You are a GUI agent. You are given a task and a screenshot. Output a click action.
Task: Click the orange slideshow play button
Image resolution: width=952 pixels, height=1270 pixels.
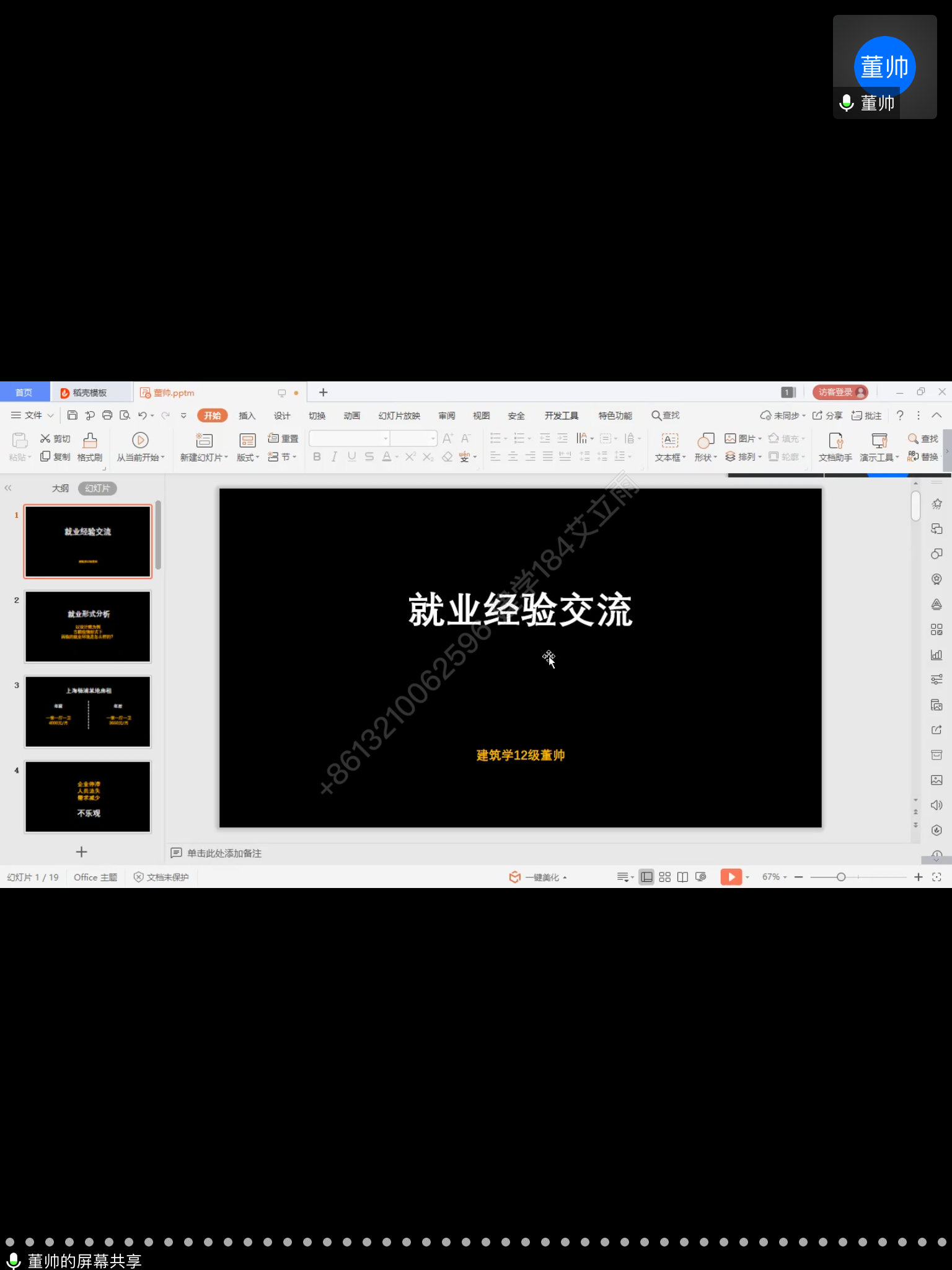731,877
